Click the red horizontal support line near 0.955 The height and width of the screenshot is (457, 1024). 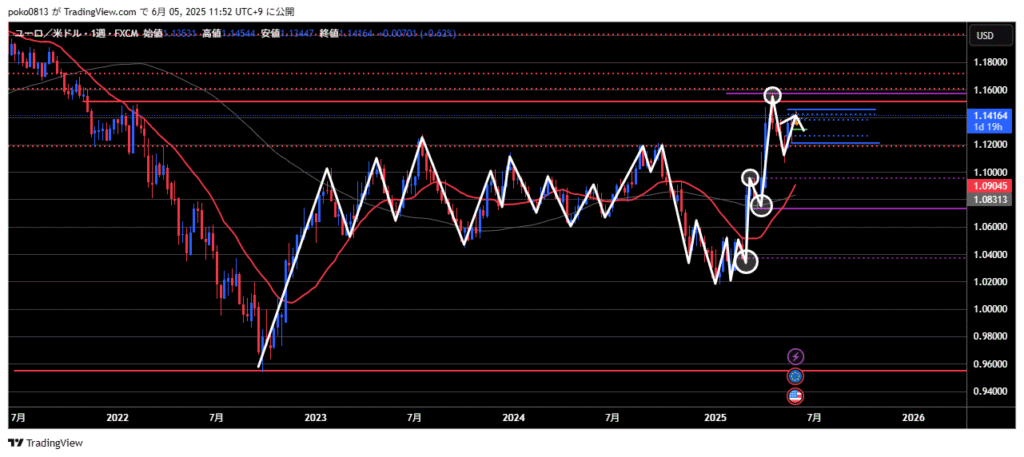coord(400,370)
